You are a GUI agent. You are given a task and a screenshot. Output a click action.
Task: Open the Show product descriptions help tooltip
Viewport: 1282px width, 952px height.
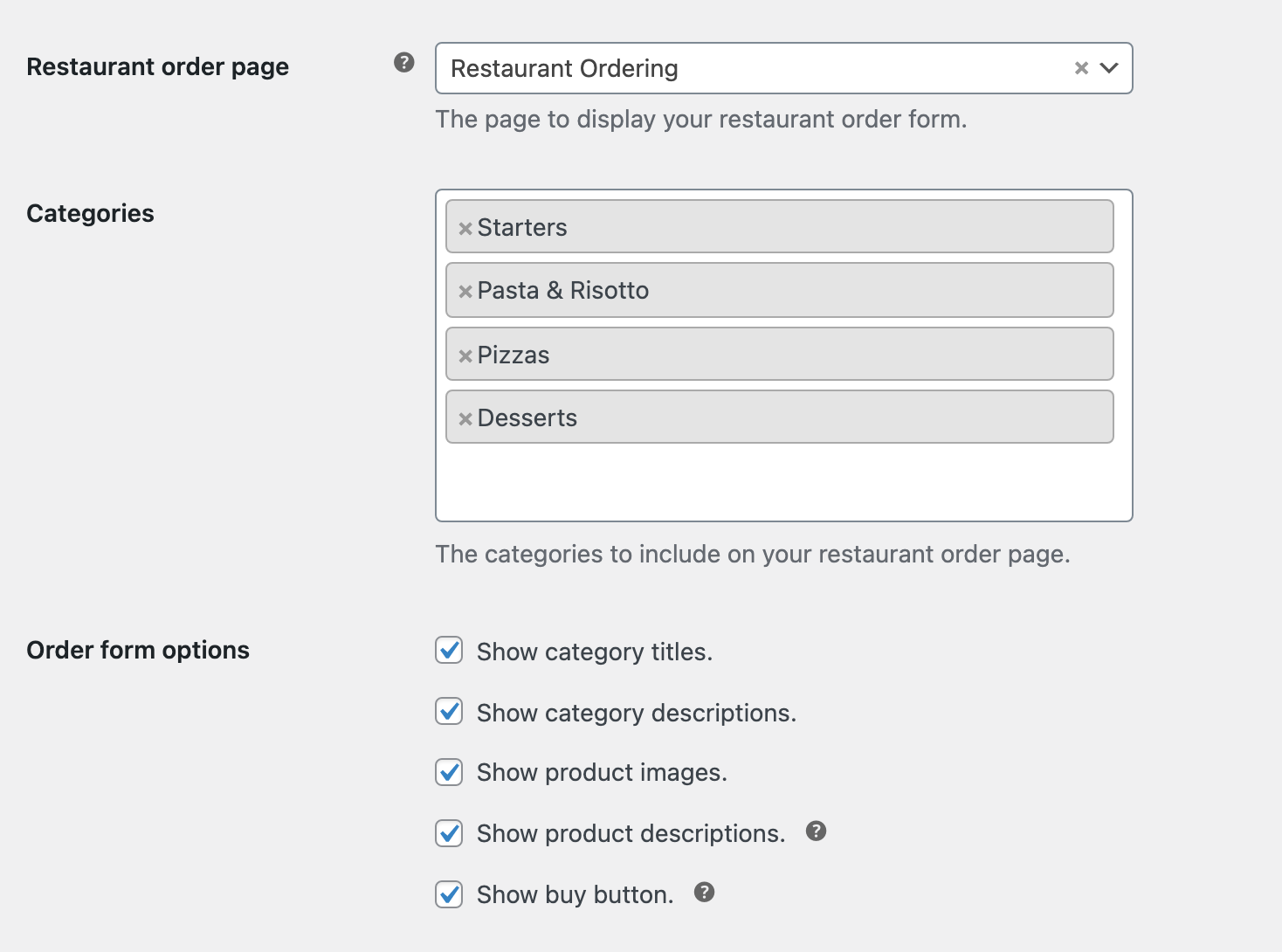816,831
